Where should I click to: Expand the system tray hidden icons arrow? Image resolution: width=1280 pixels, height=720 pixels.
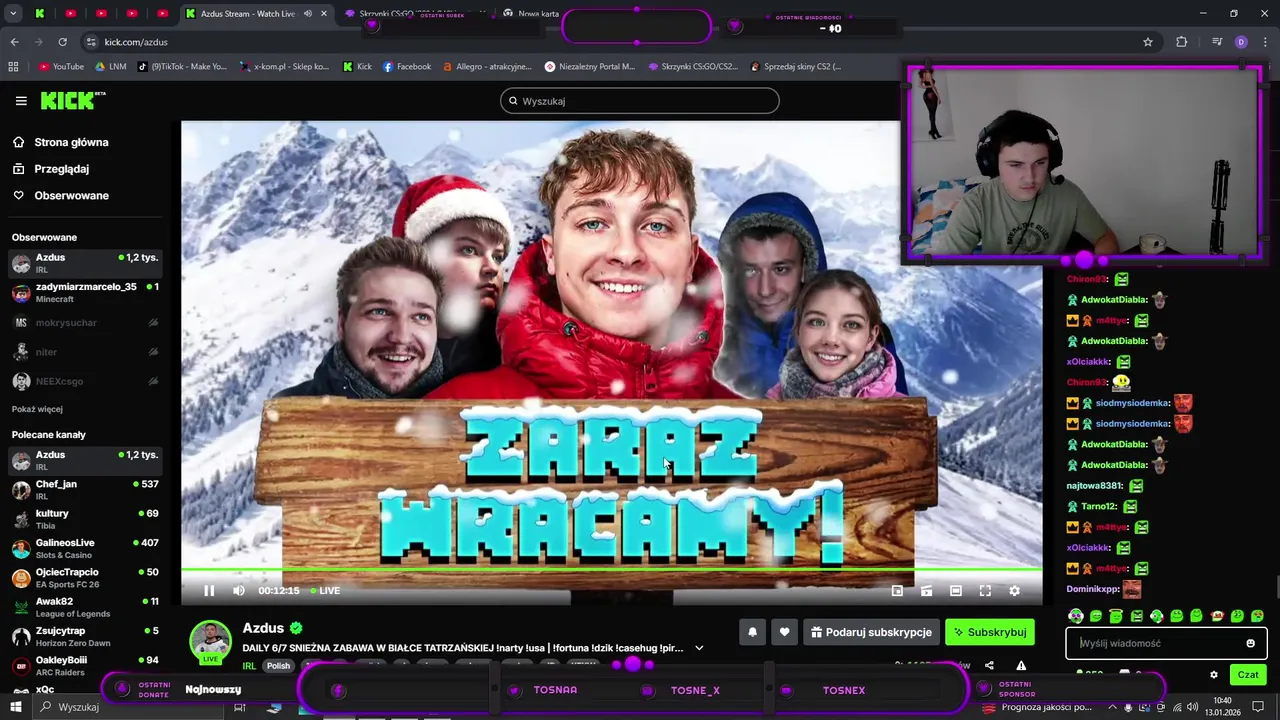[x=1113, y=707]
